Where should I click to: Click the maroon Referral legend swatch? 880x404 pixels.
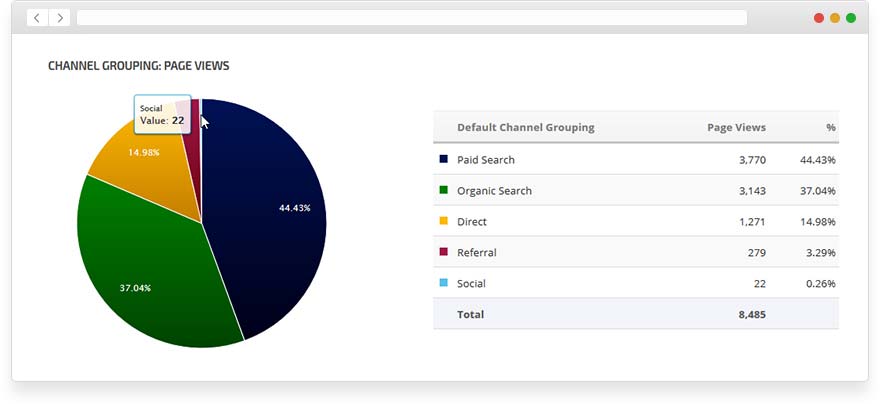443,252
